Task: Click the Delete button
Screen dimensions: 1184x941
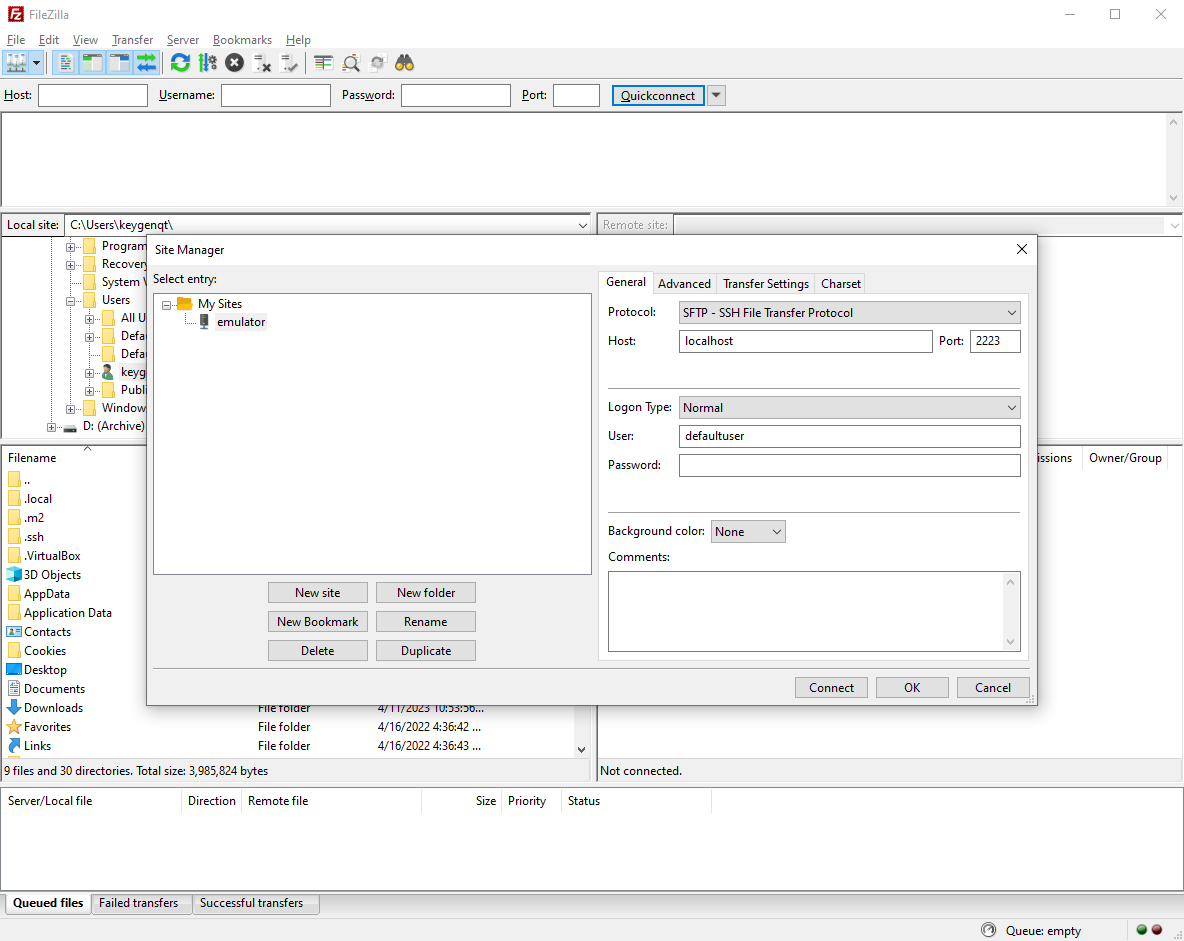Action: (318, 651)
